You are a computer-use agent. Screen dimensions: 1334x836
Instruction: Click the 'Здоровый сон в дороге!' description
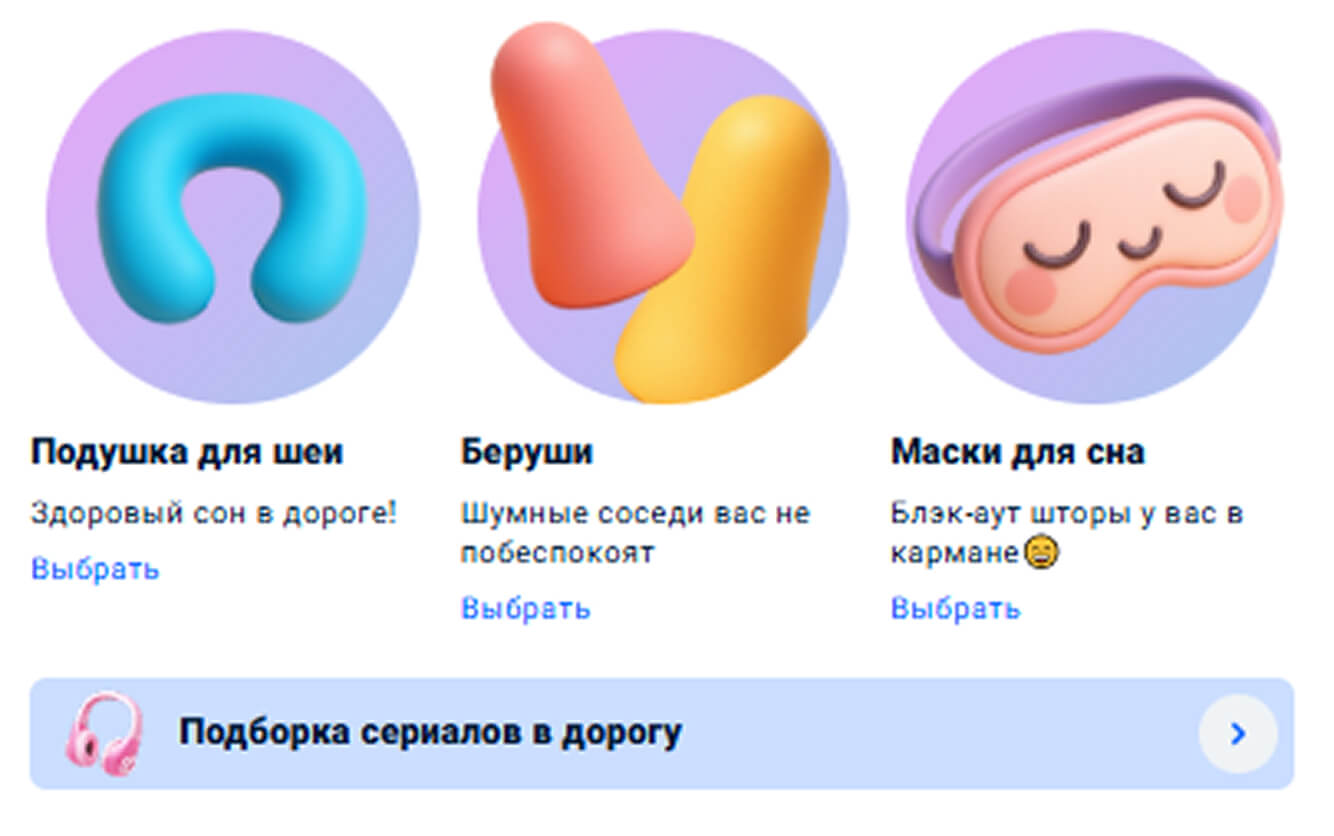point(214,514)
